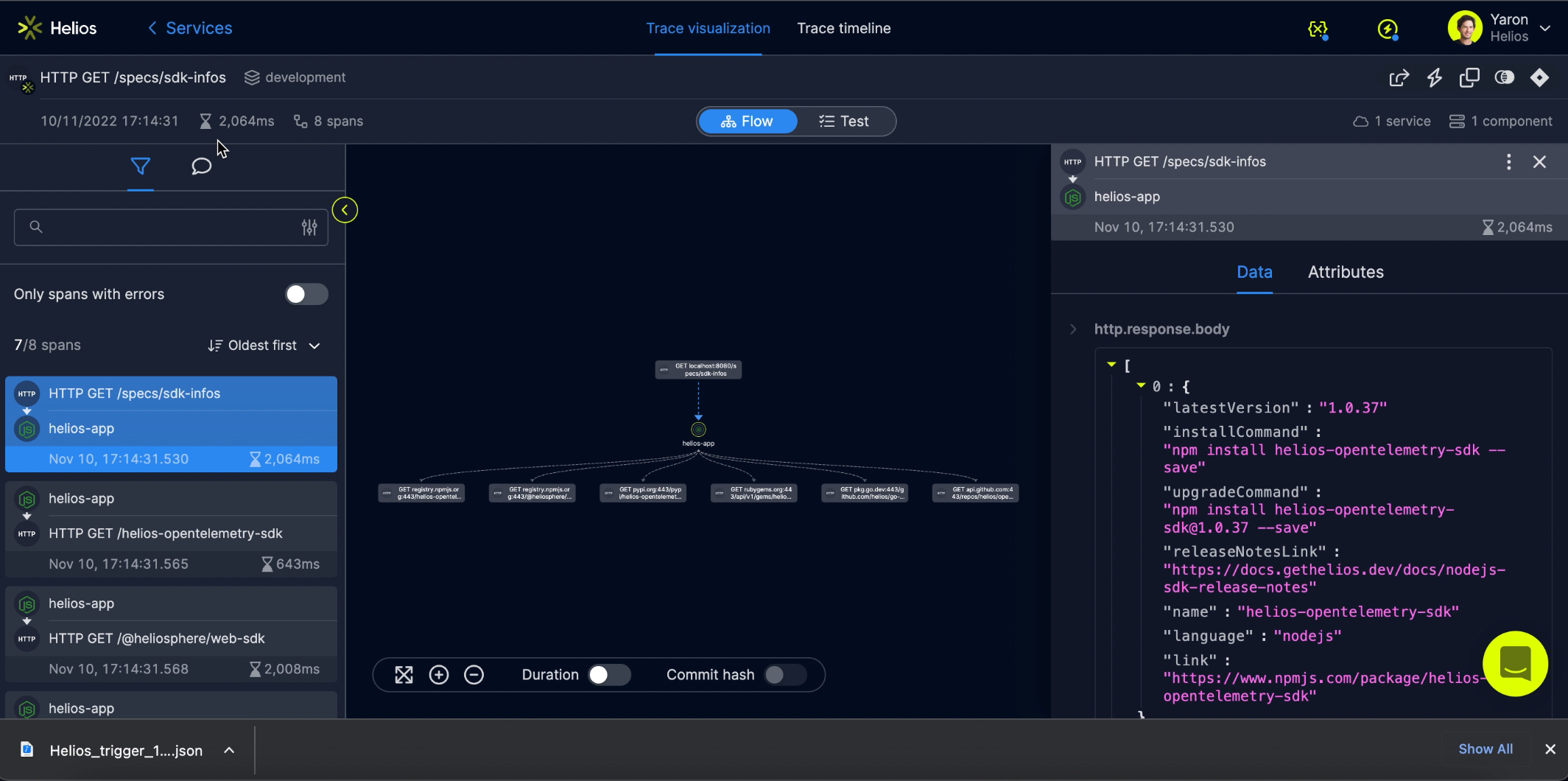Click inside the span search field
Image resolution: width=1568 pixels, height=781 pixels.
coord(171,227)
